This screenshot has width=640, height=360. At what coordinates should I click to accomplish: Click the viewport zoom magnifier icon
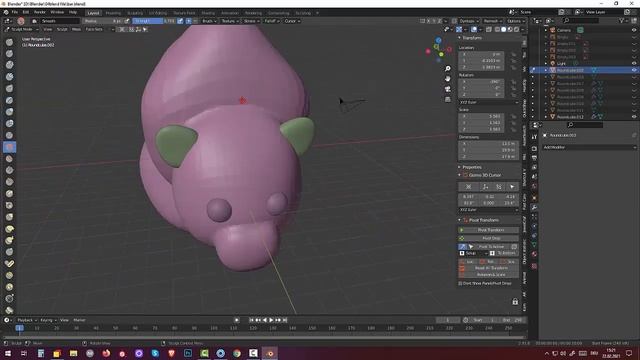point(448,69)
